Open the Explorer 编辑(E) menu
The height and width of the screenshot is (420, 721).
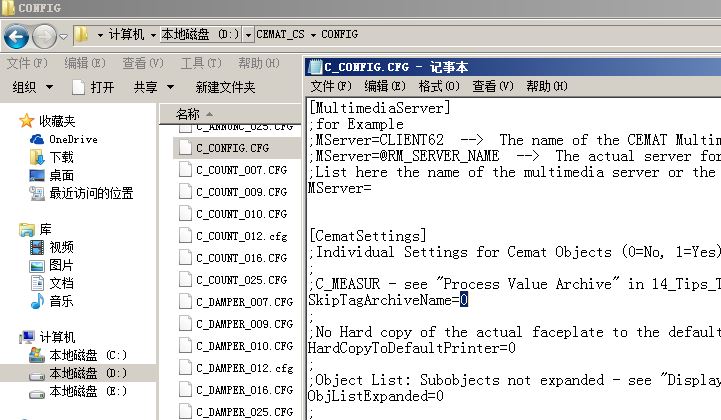tap(85, 63)
